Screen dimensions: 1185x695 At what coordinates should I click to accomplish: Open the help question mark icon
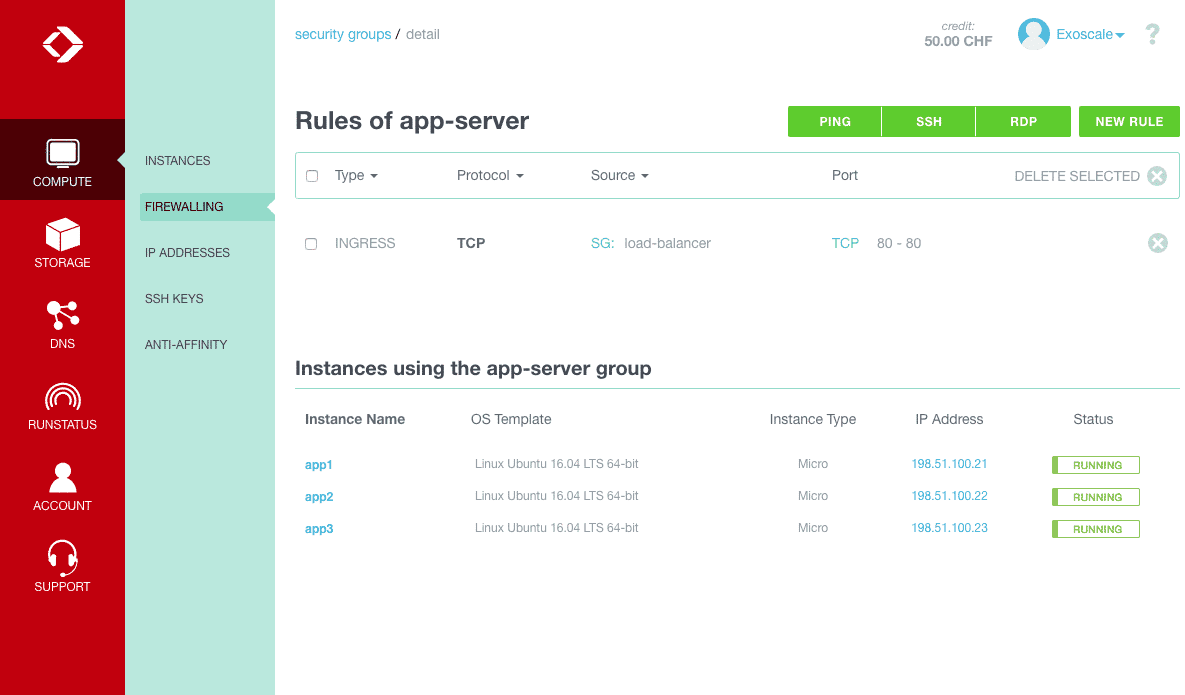tap(1152, 34)
